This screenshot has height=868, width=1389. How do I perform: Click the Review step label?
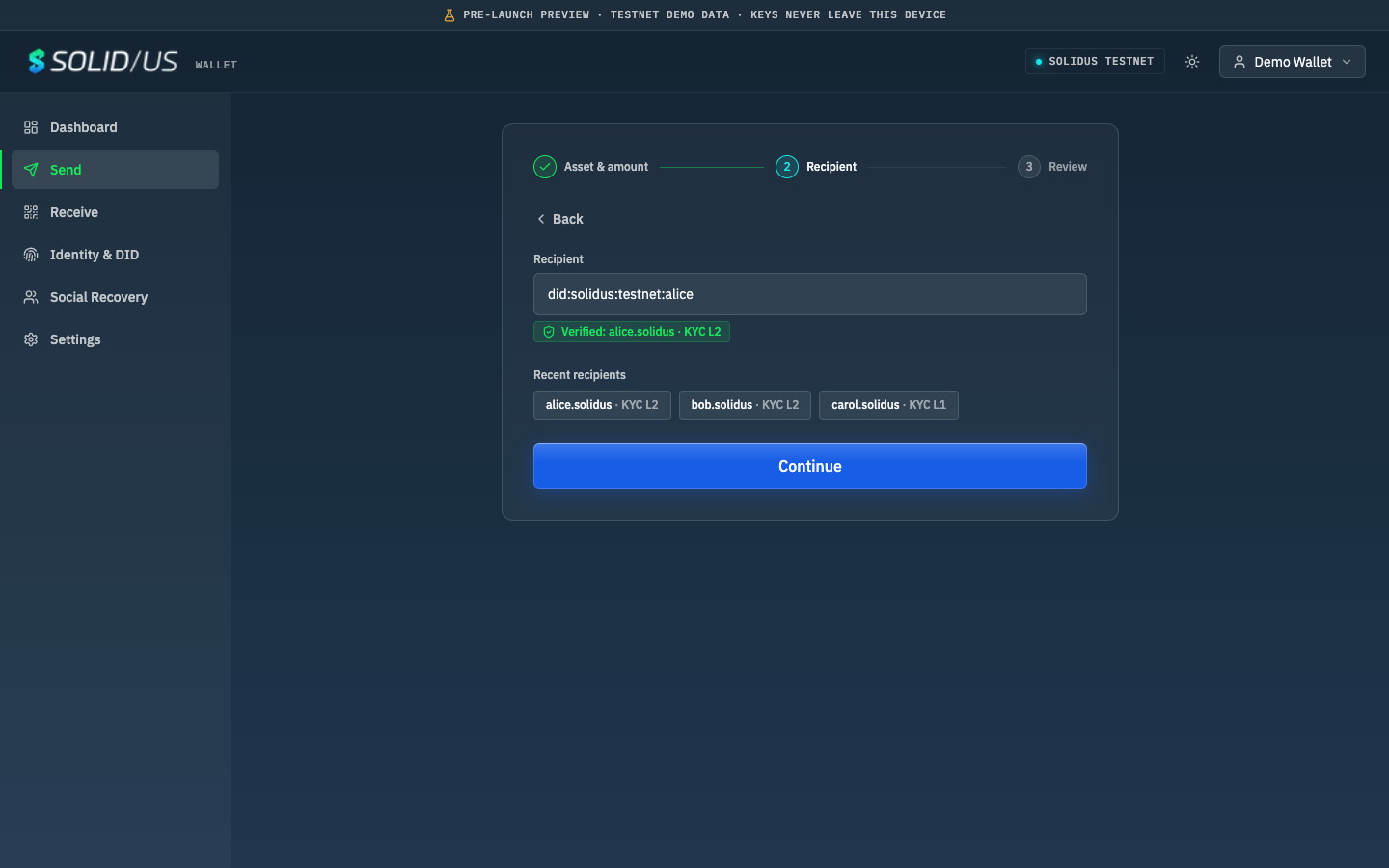tap(1068, 167)
